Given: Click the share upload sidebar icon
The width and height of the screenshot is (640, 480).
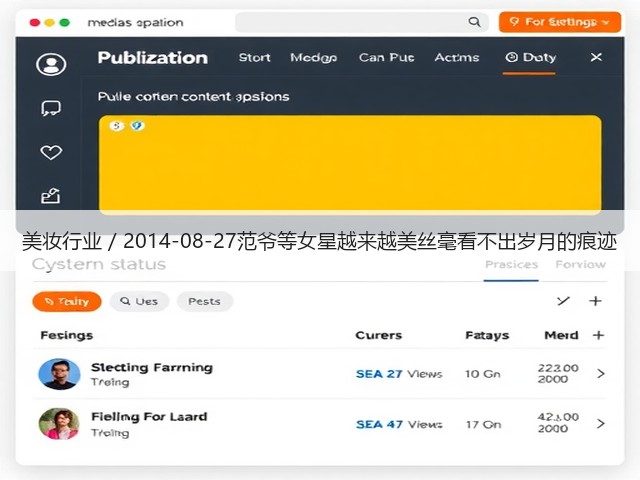Looking at the screenshot, I should (51, 196).
